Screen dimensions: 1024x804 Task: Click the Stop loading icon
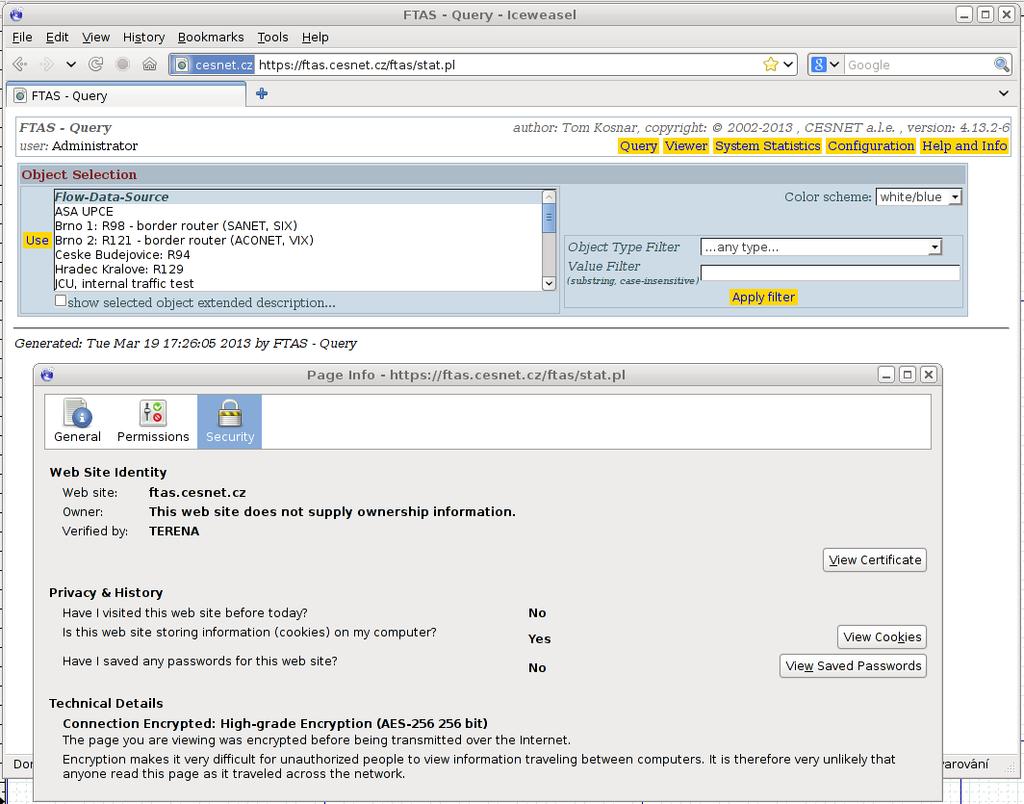point(122,64)
